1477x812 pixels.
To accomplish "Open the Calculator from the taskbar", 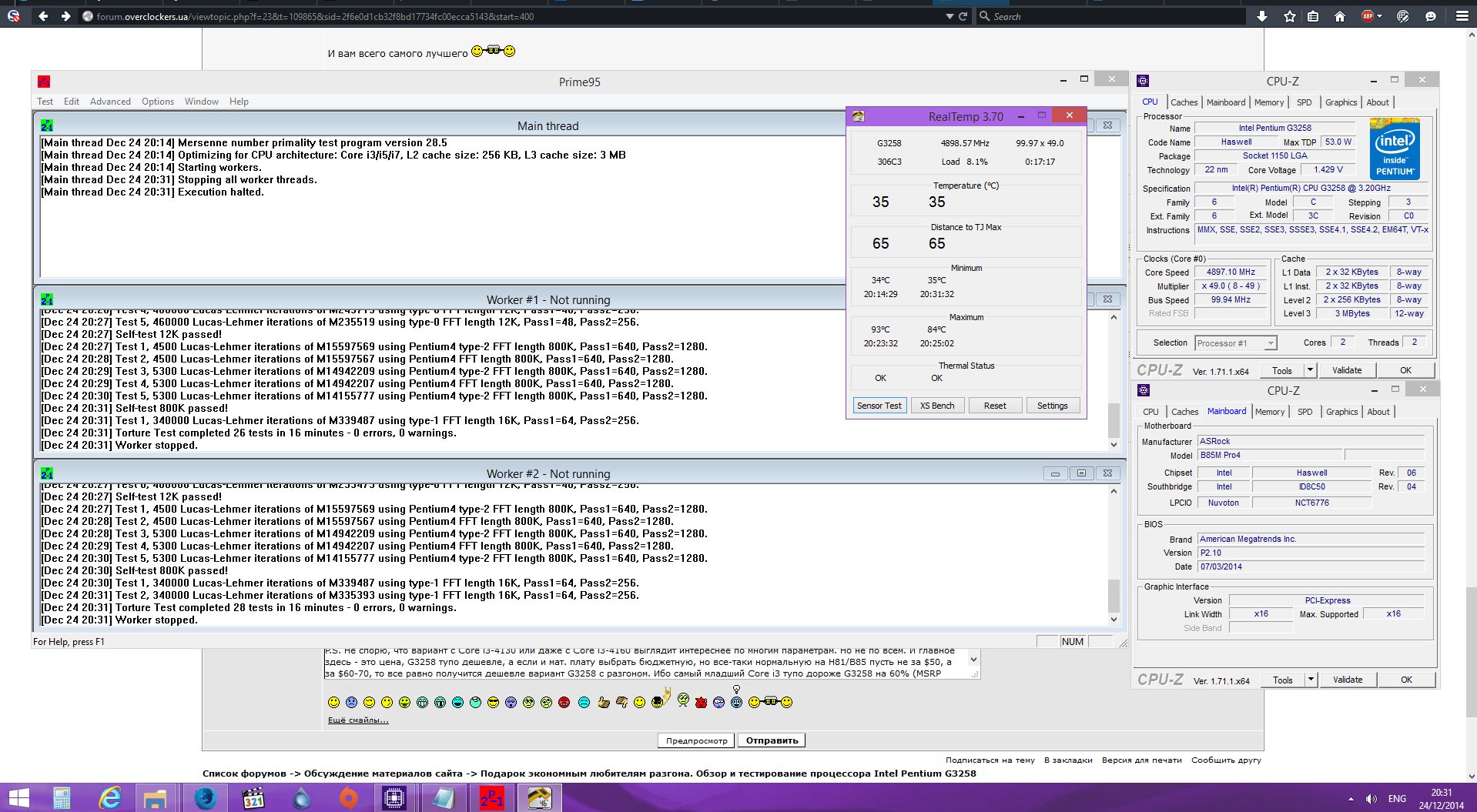I will coord(62,797).
